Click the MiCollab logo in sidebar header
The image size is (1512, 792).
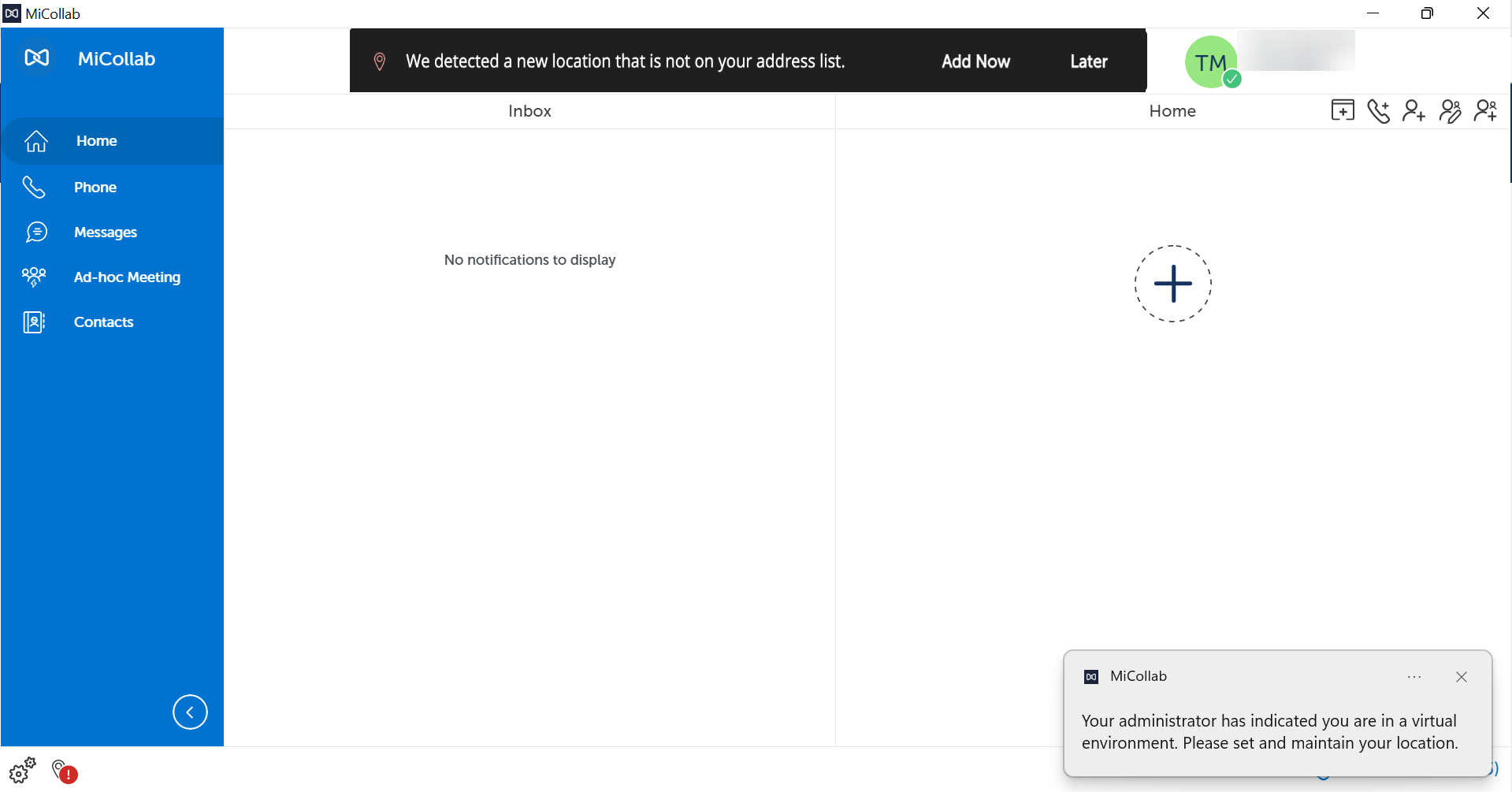tap(37, 58)
